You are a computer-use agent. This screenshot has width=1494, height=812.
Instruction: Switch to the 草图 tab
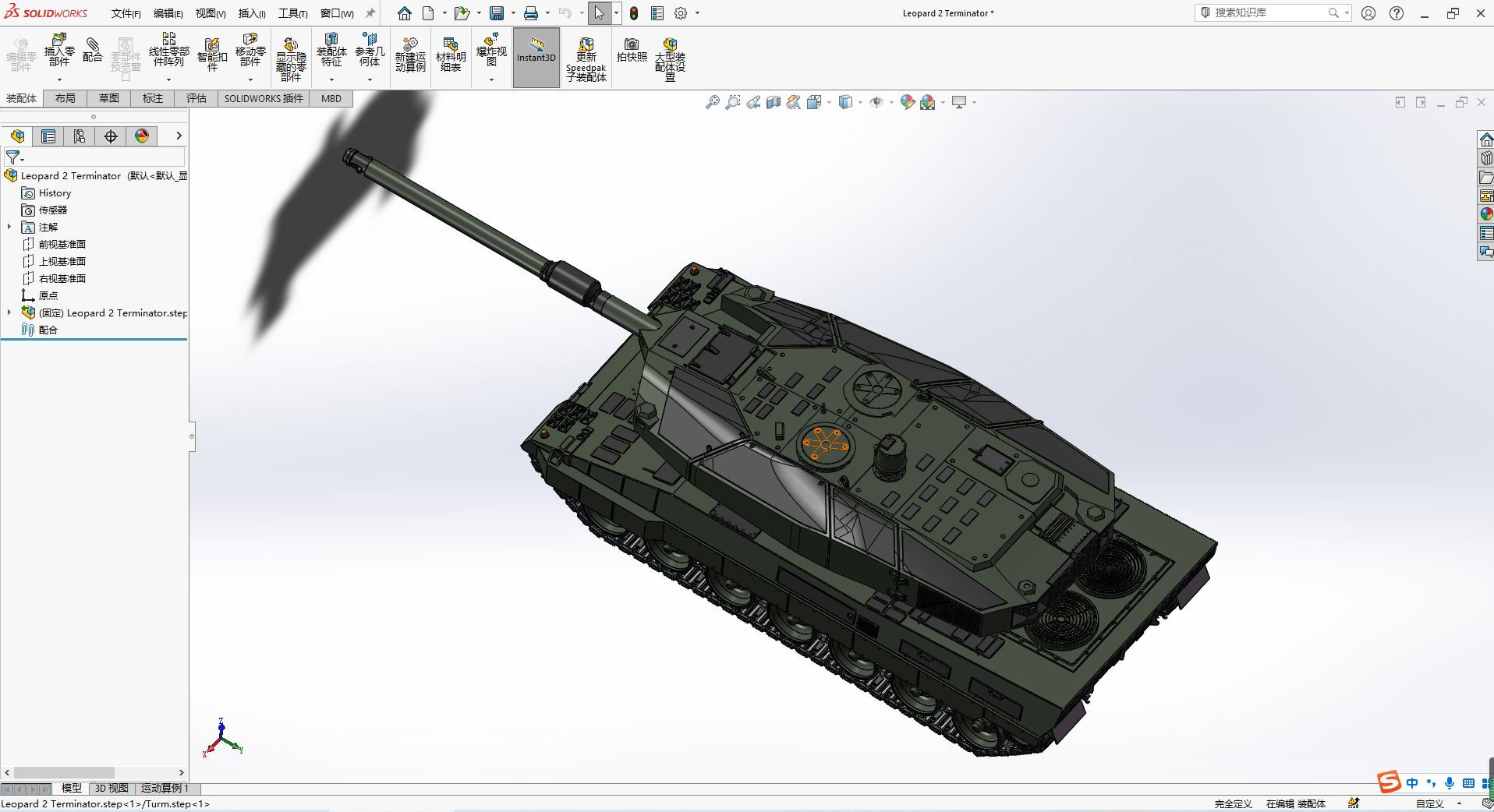(x=109, y=98)
